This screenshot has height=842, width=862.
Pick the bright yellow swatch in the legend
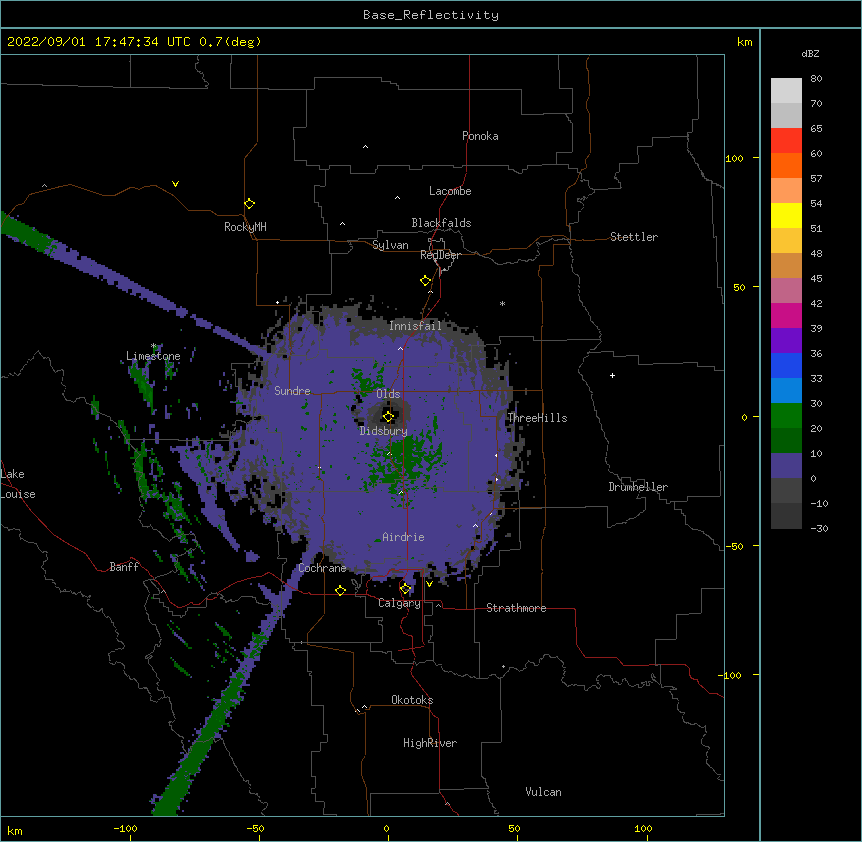(x=786, y=216)
